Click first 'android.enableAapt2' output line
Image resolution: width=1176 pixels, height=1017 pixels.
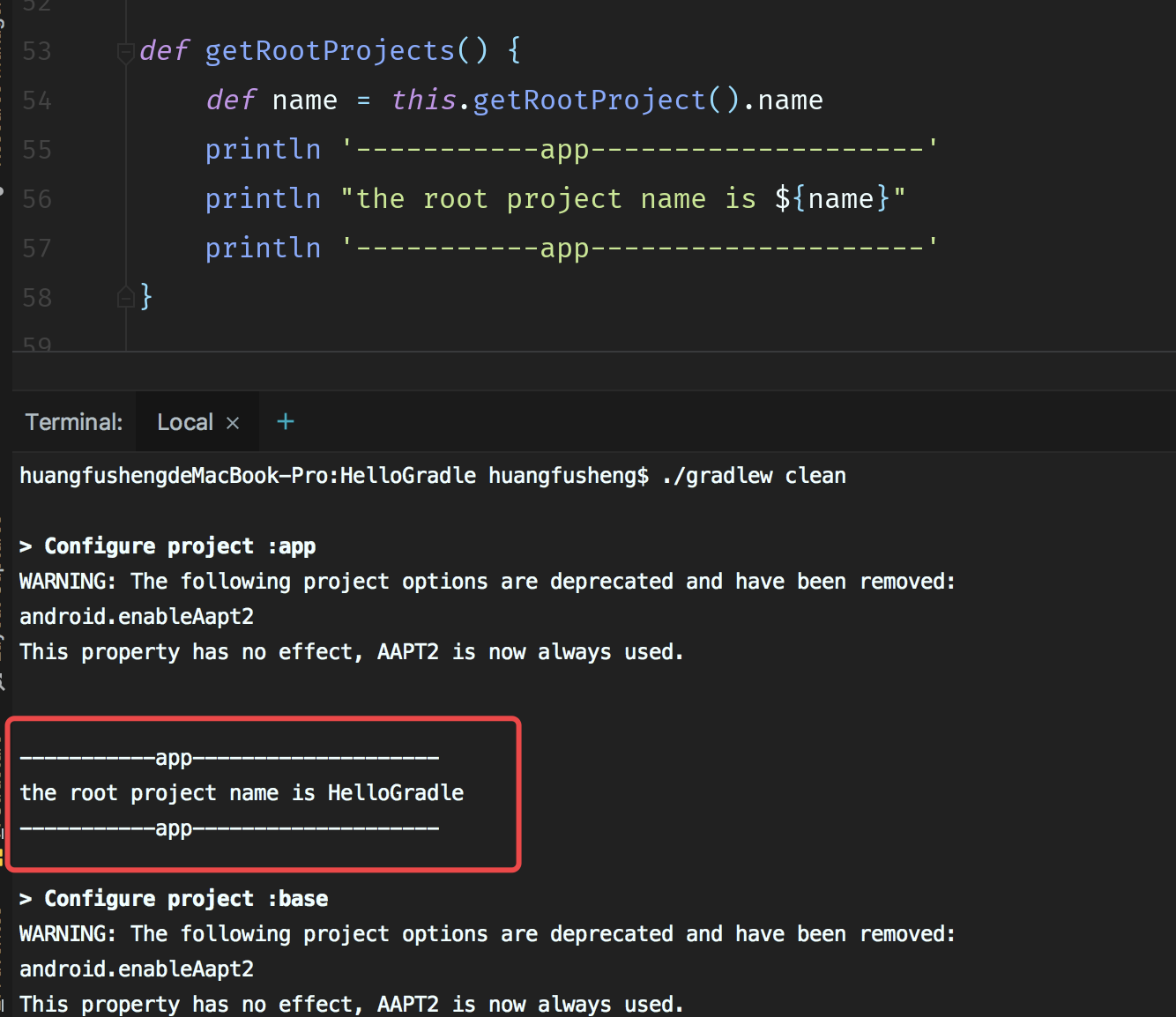[x=137, y=617]
